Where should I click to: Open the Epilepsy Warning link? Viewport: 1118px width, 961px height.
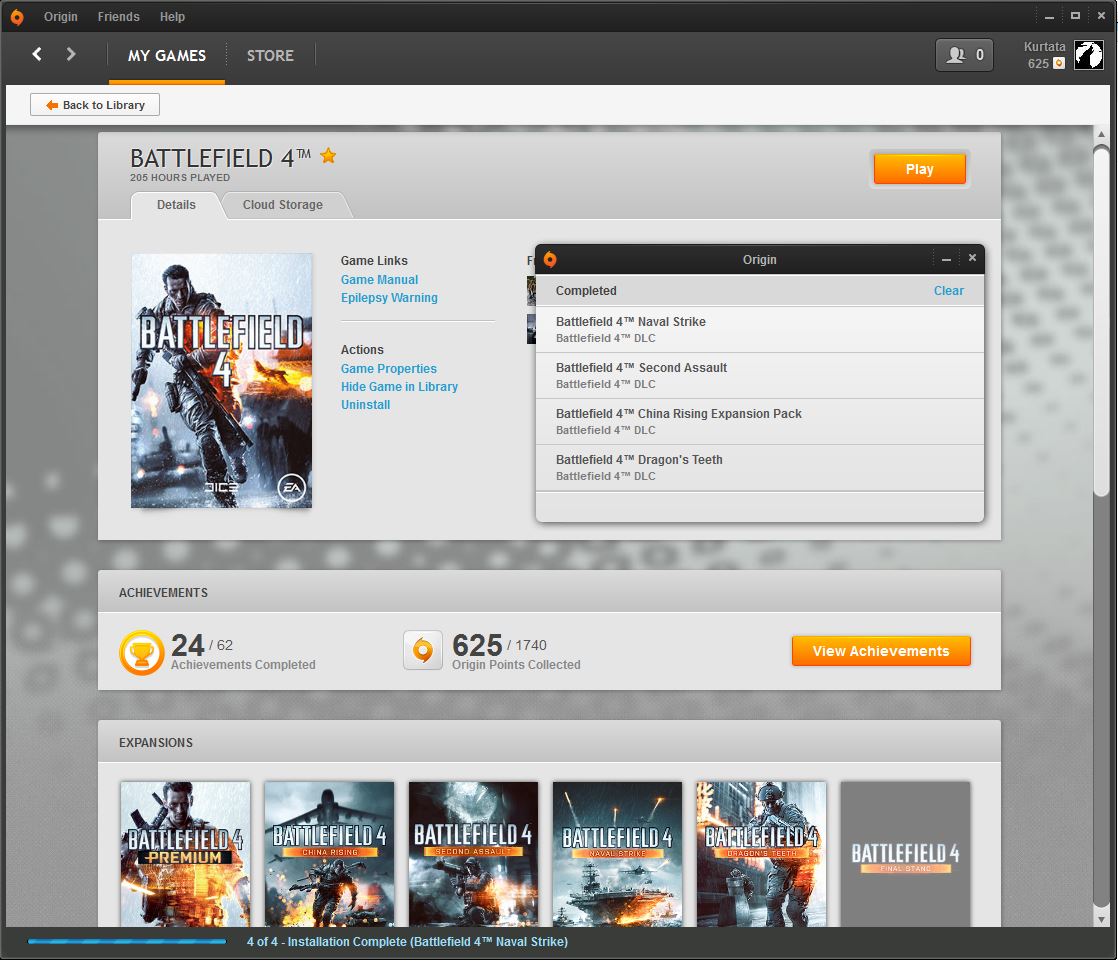[389, 298]
